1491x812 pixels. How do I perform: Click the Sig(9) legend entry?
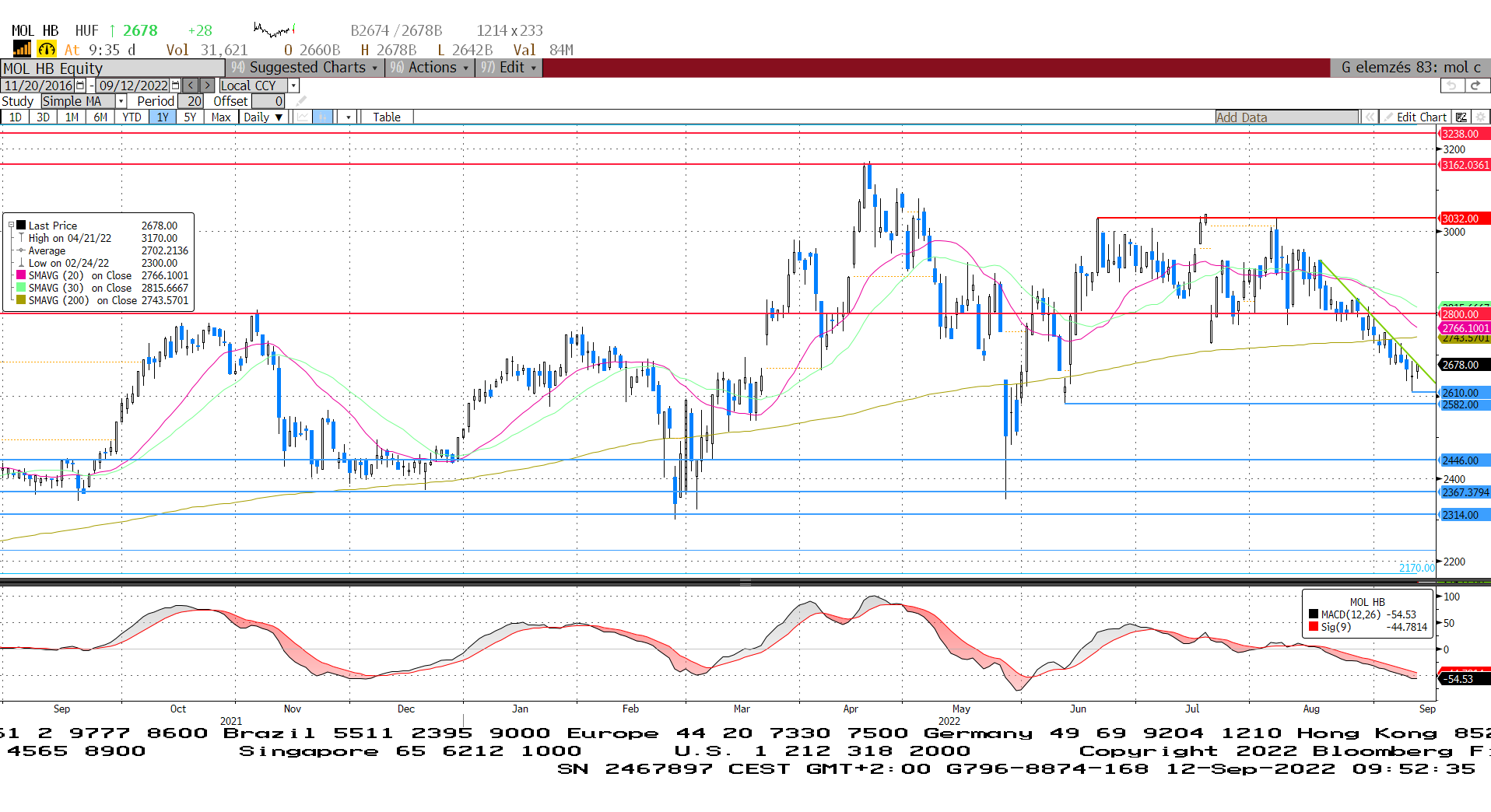[1368, 627]
